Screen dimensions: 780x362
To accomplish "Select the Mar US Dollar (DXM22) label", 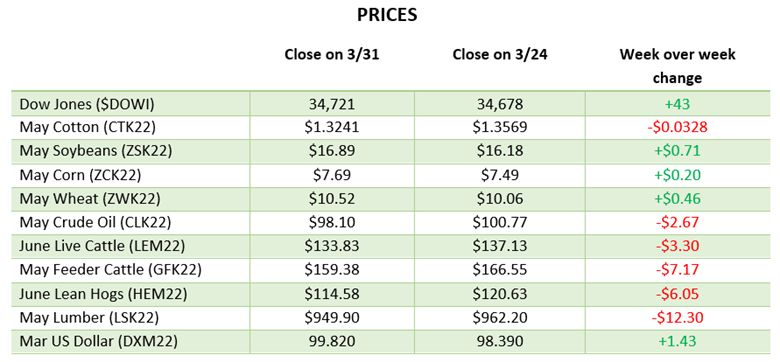I will 98,341.
